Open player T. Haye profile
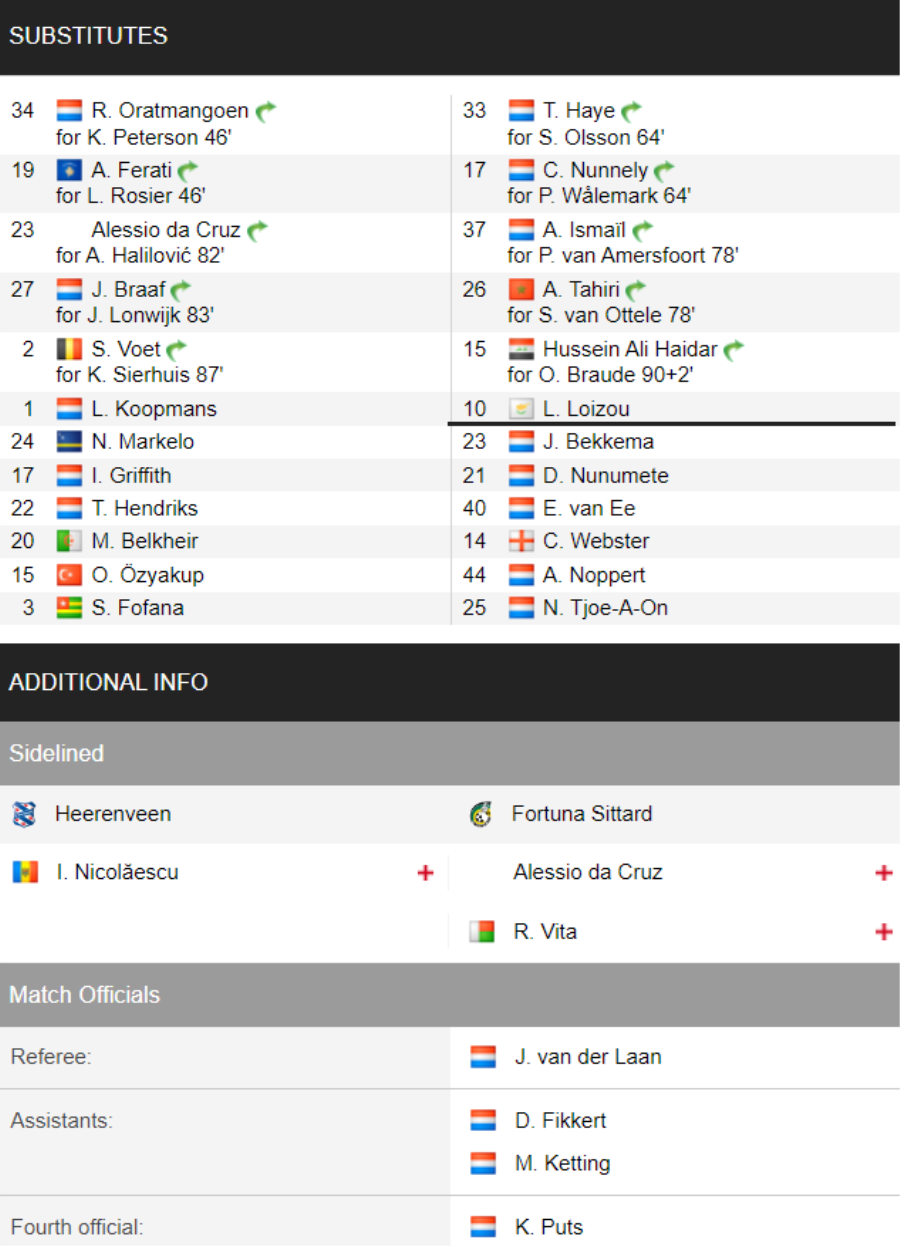900x1246 pixels. pos(579,110)
